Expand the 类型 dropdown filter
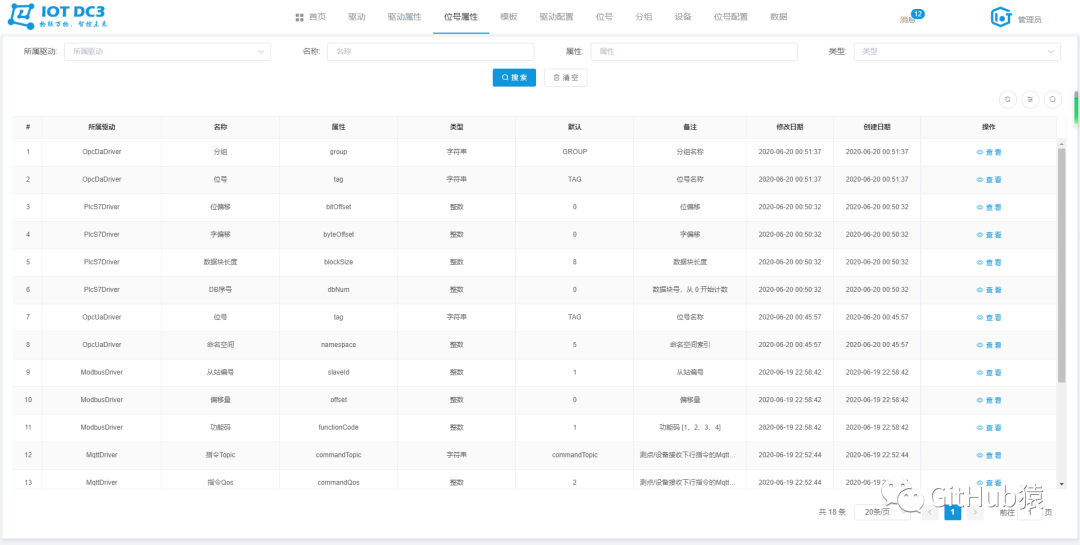Image resolution: width=1080 pixels, height=545 pixels. coord(957,52)
